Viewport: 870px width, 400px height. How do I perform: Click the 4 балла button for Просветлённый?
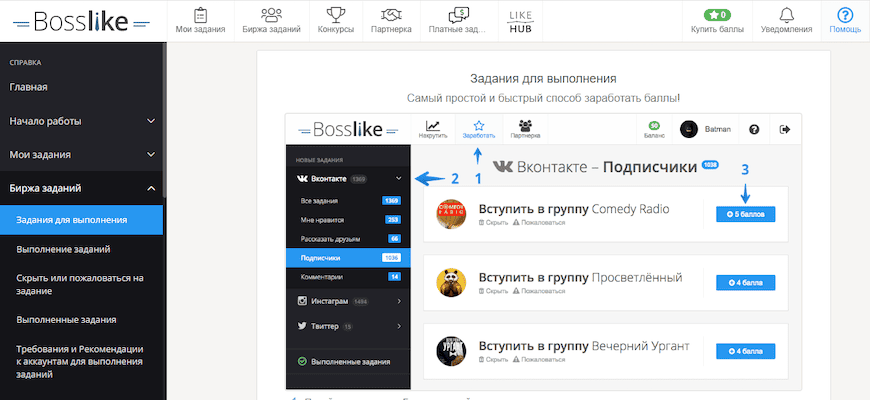click(745, 282)
